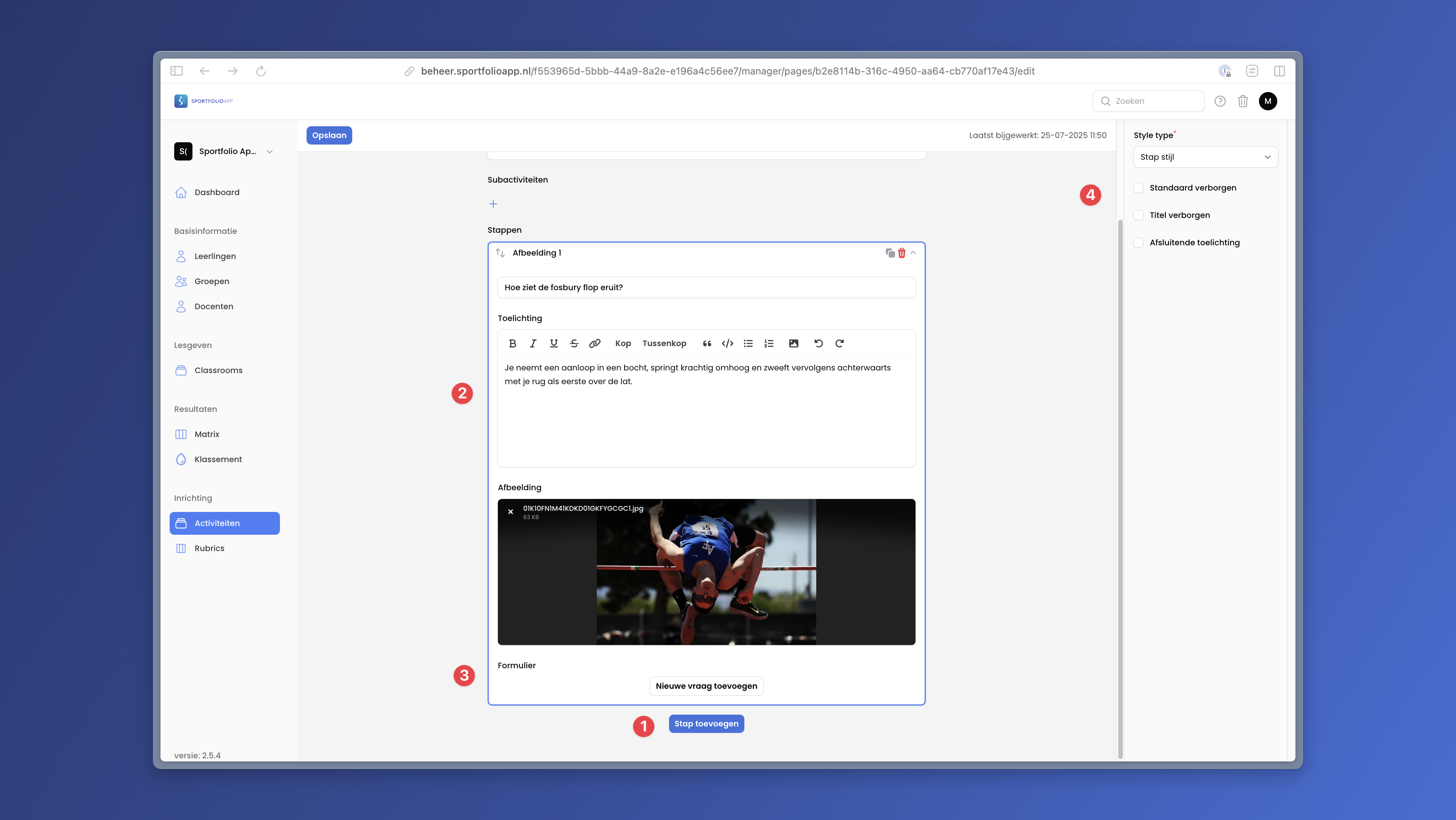Enable the Standaard verborgen checkbox
1456x820 pixels.
click(1138, 188)
